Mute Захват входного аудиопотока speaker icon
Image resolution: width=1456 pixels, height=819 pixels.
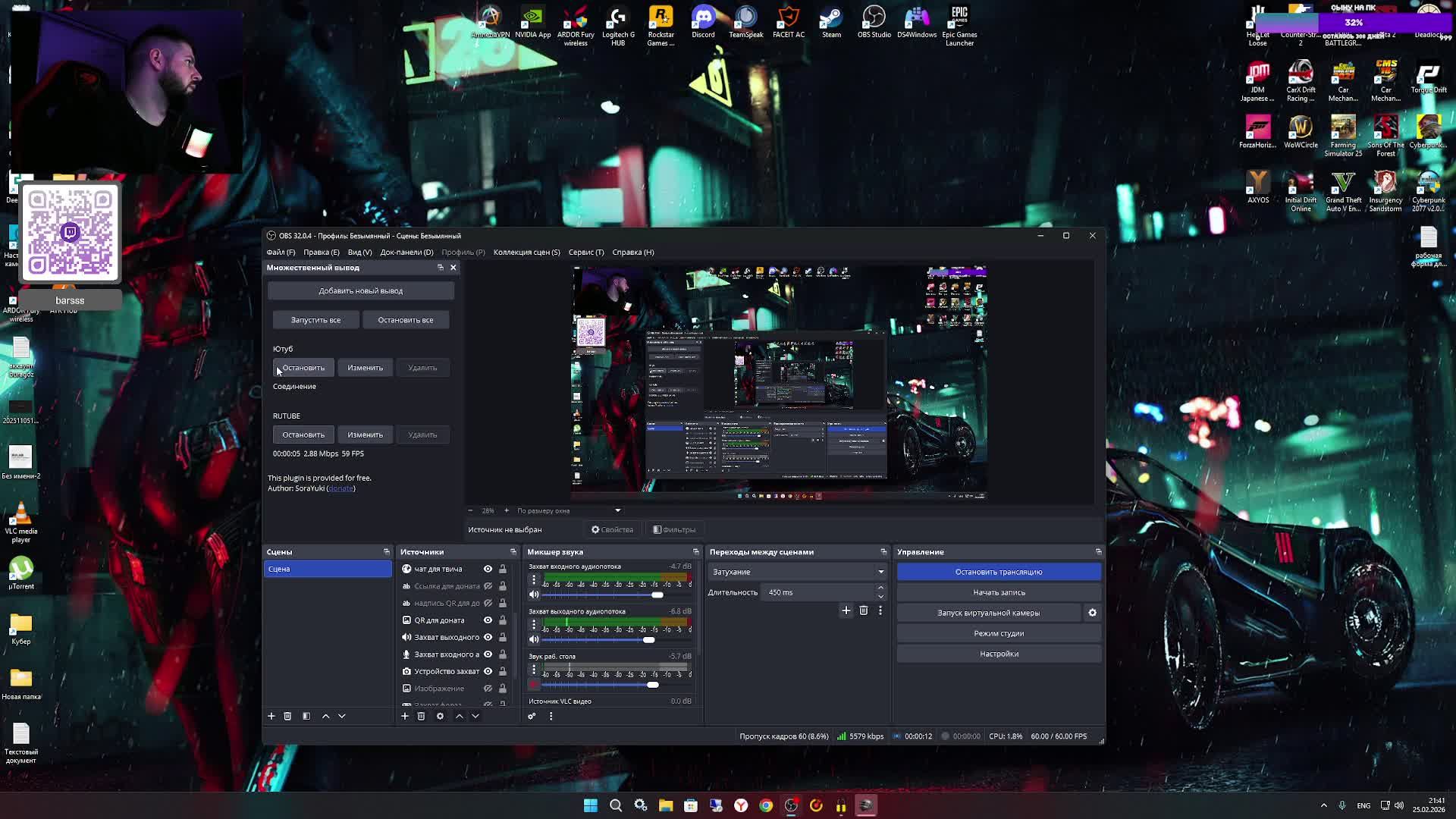tap(534, 595)
